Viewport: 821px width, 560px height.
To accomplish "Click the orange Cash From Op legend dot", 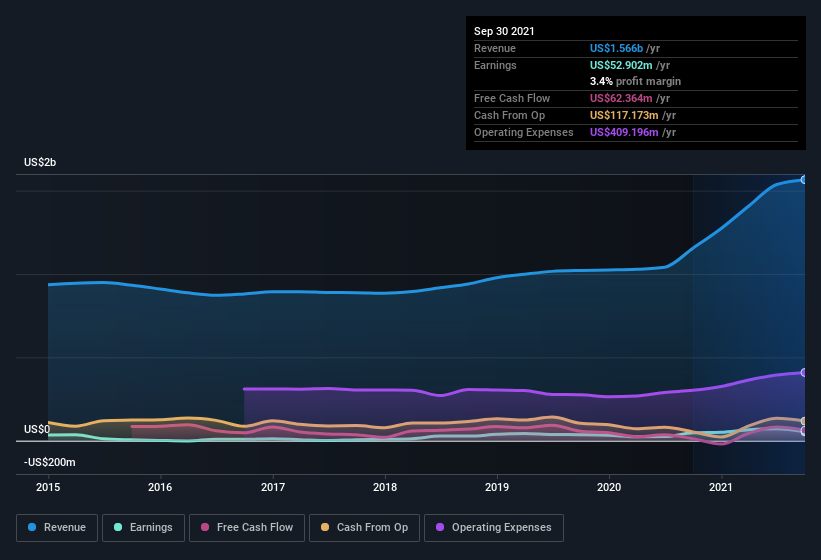I will [325, 527].
